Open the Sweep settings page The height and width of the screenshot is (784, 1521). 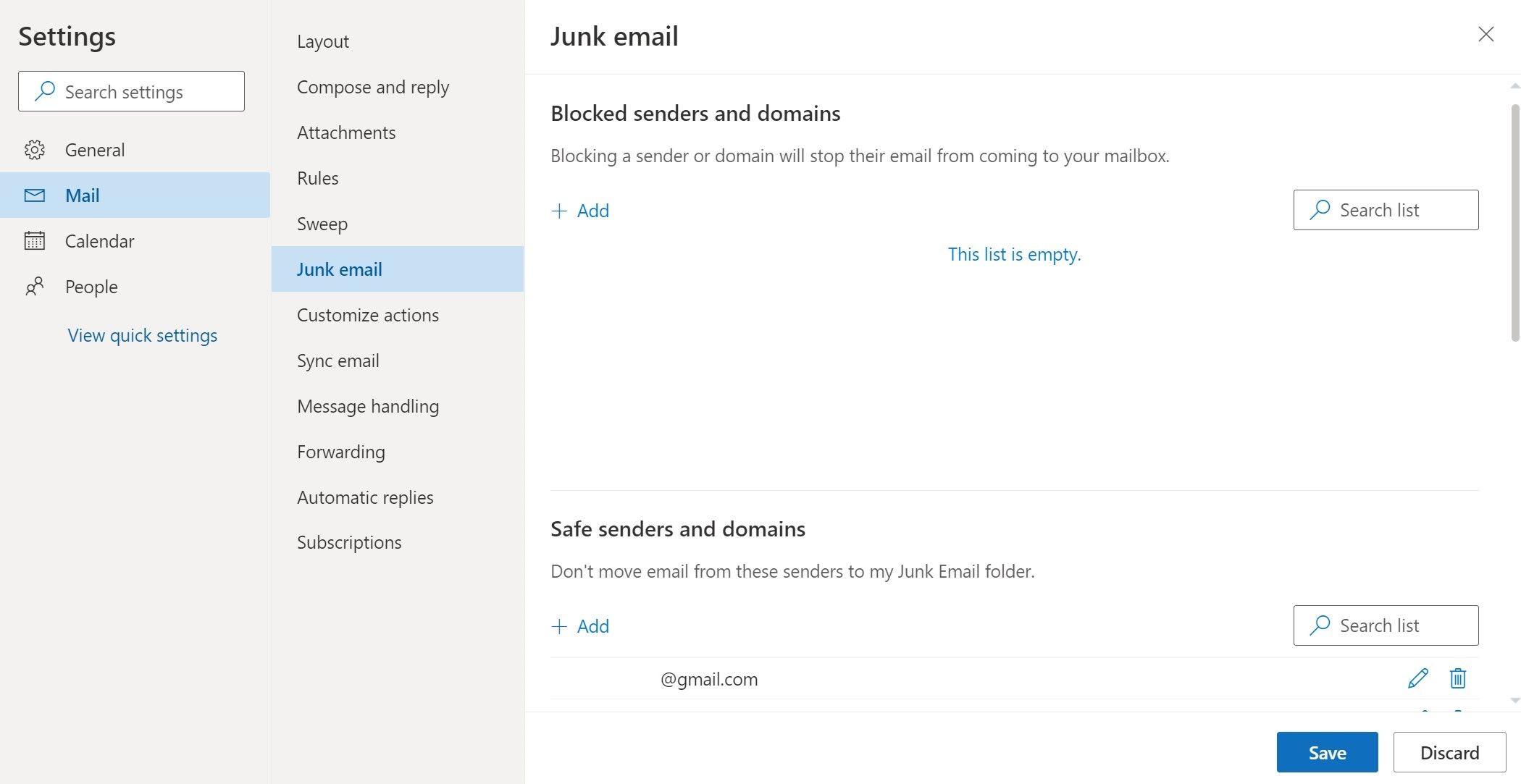pyautogui.click(x=322, y=224)
